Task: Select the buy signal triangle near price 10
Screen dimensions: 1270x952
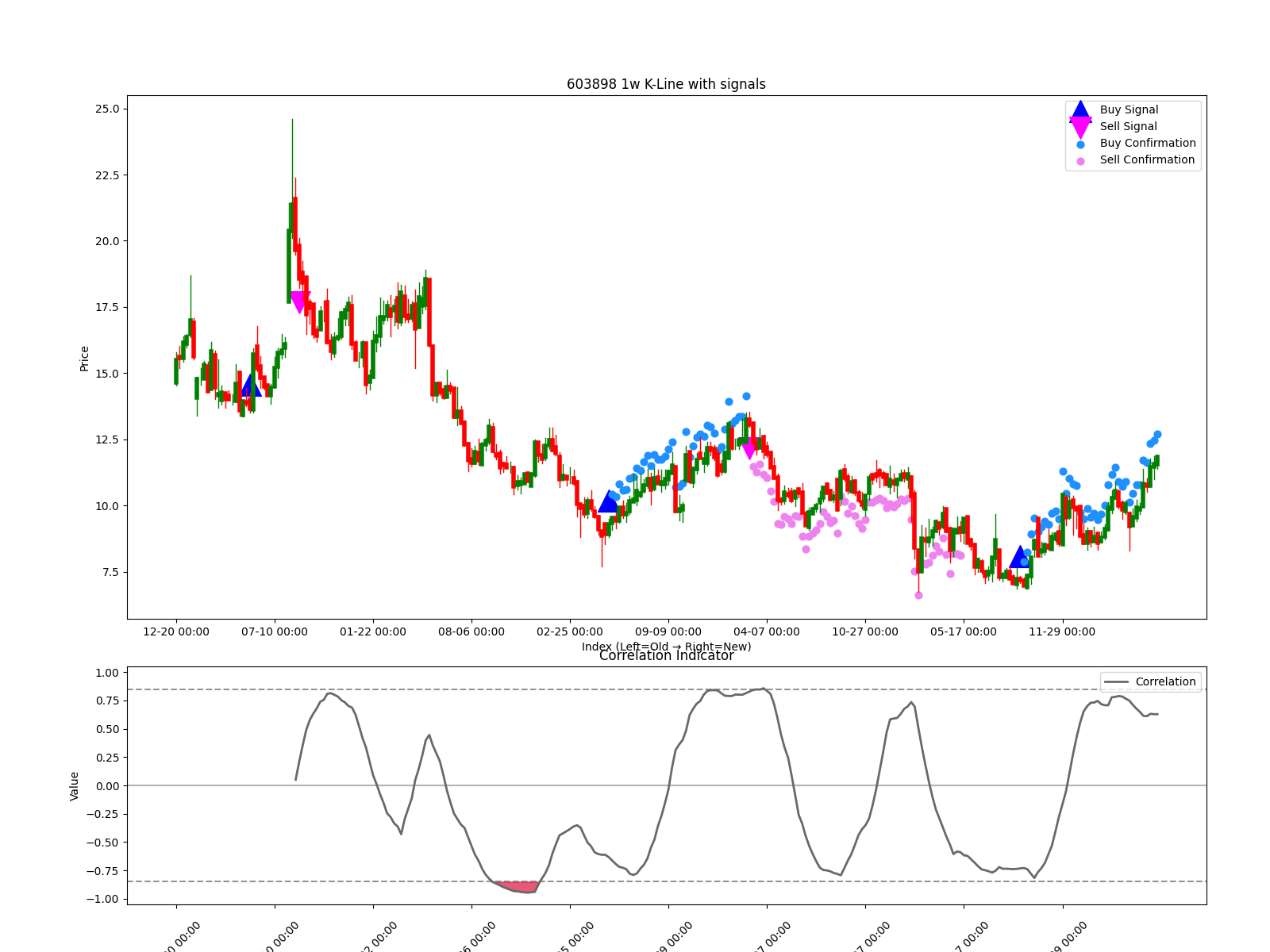Action: click(x=609, y=501)
